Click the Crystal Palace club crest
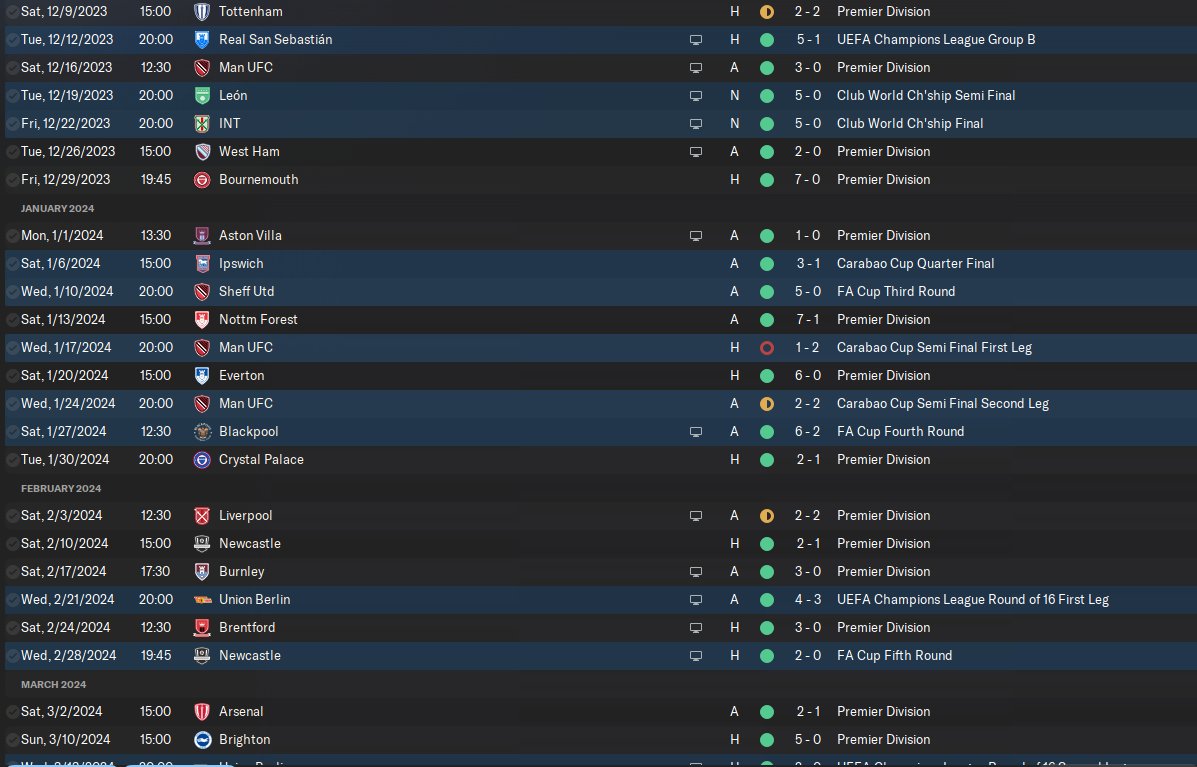Screen dimensions: 1197x767 202,459
